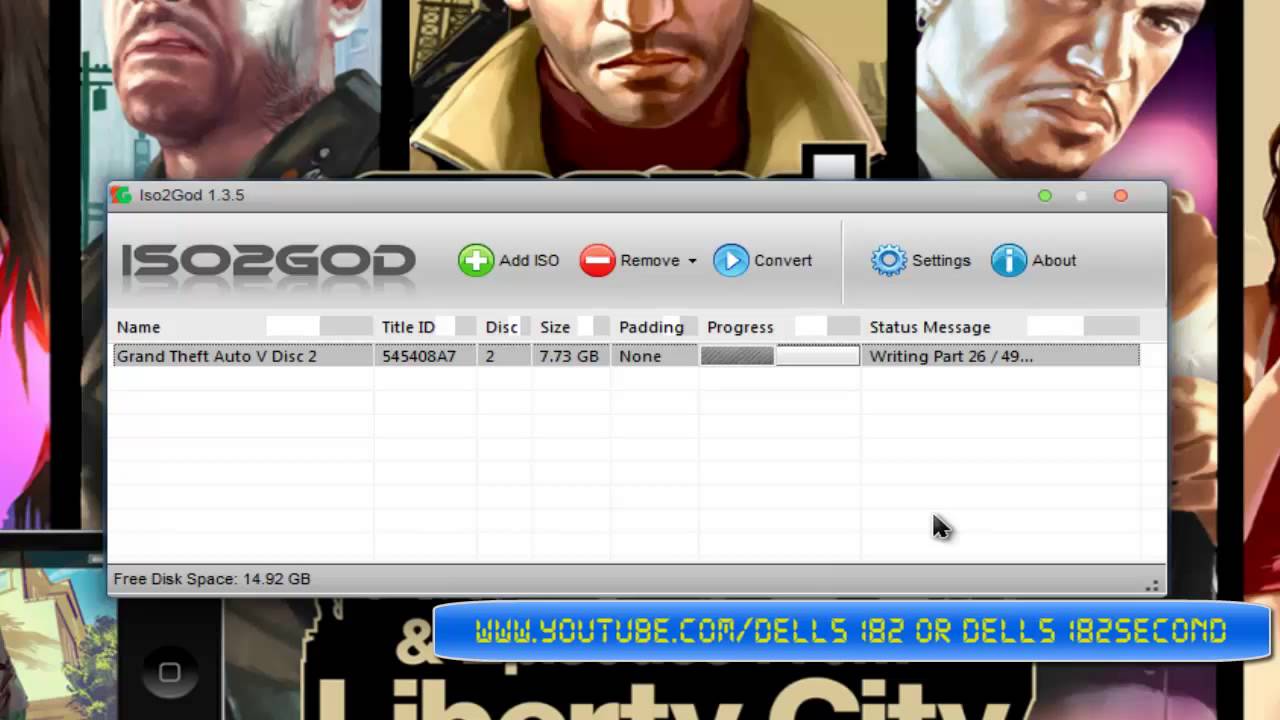This screenshot has height=720, width=1280.
Task: Click the red Remove minus icon
Action: click(x=597, y=260)
